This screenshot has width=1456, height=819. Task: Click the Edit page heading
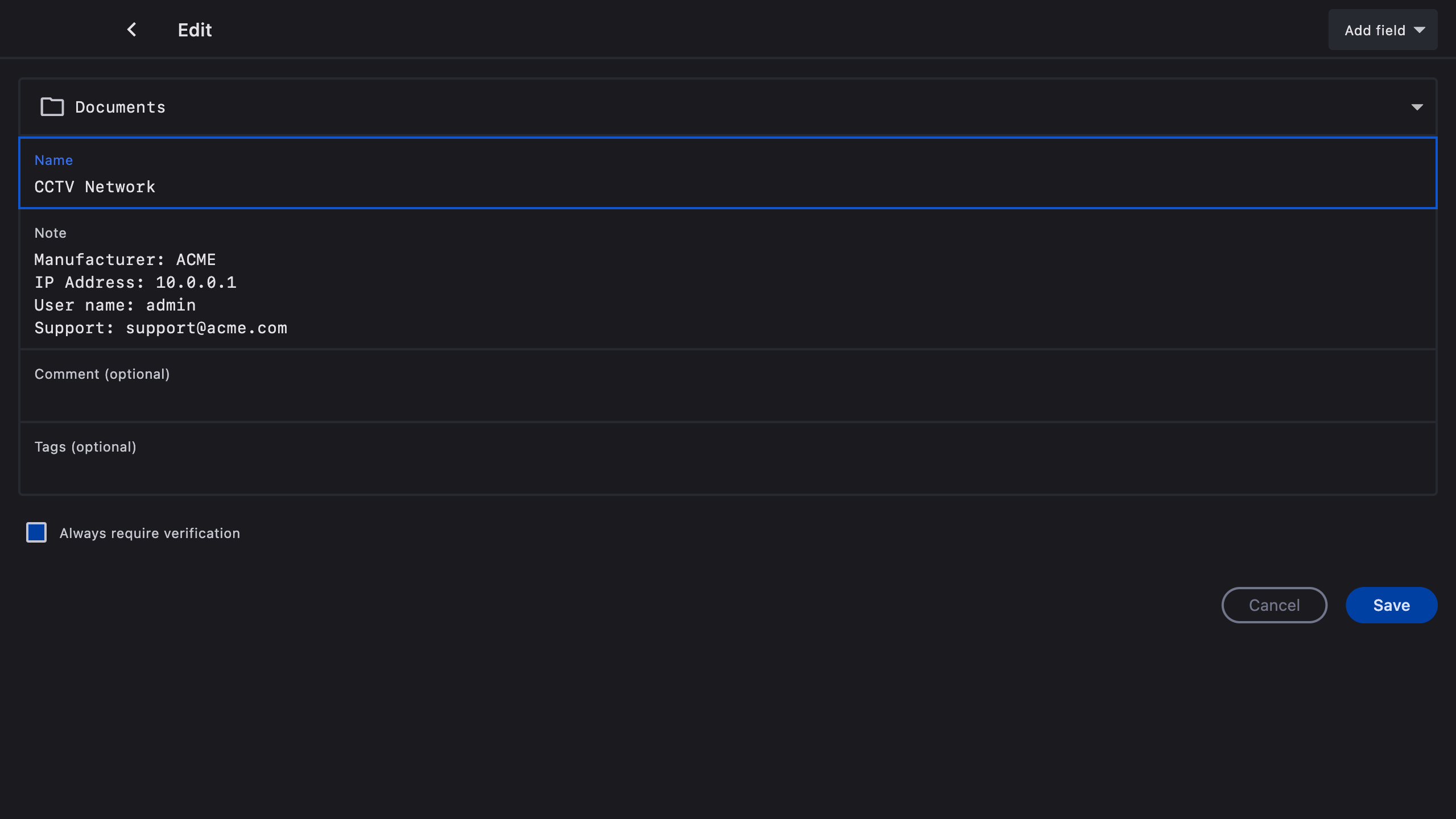[x=195, y=30]
